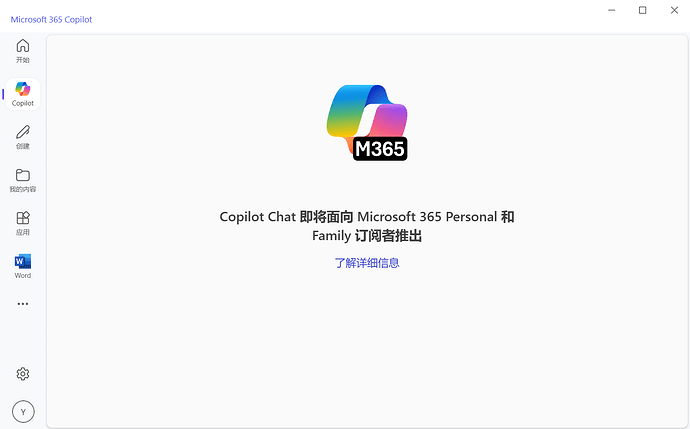Follow the 了解详细信息 link
Image resolution: width=690 pixels, height=429 pixels.
click(367, 263)
